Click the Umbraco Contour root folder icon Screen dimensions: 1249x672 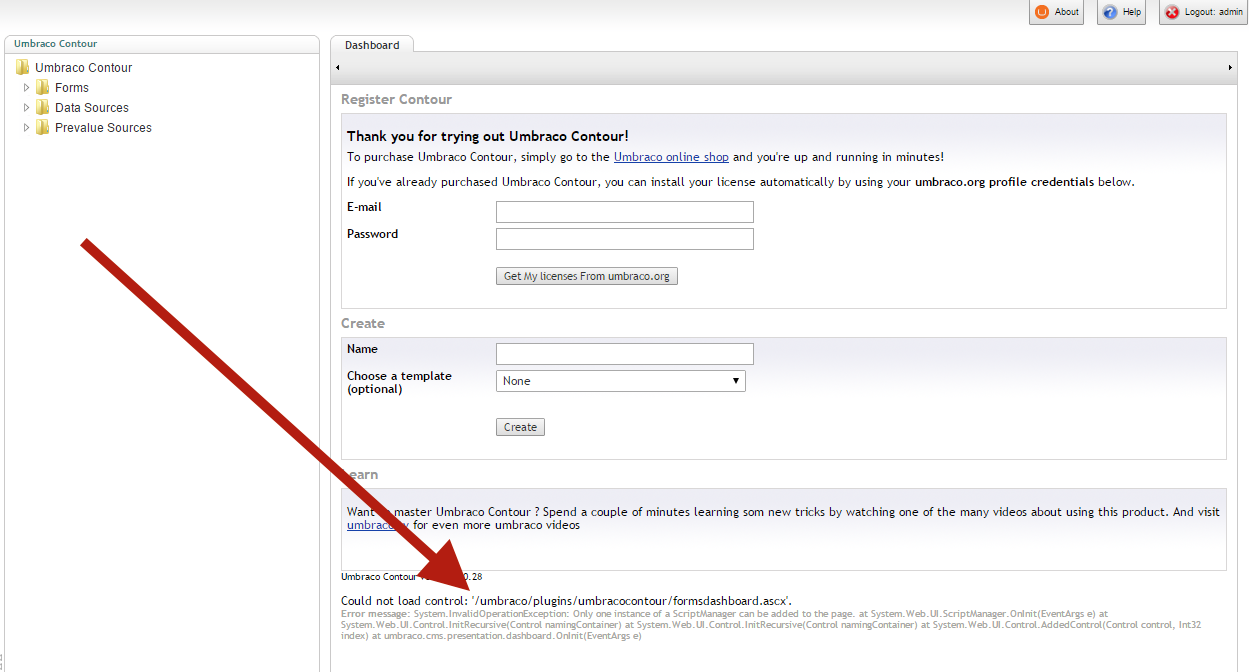[x=23, y=68]
